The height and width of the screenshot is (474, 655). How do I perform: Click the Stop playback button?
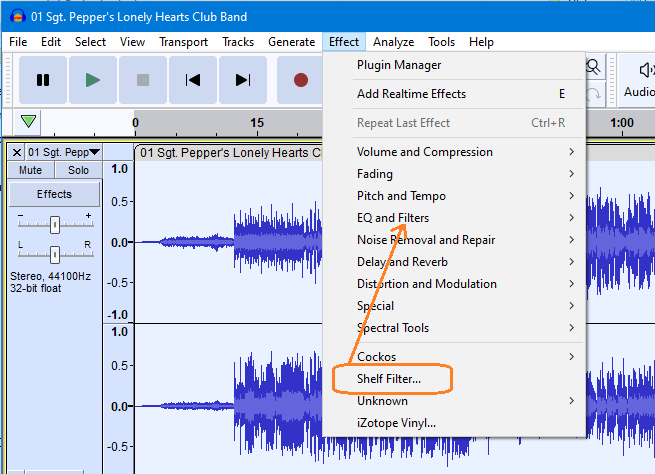click(142, 80)
